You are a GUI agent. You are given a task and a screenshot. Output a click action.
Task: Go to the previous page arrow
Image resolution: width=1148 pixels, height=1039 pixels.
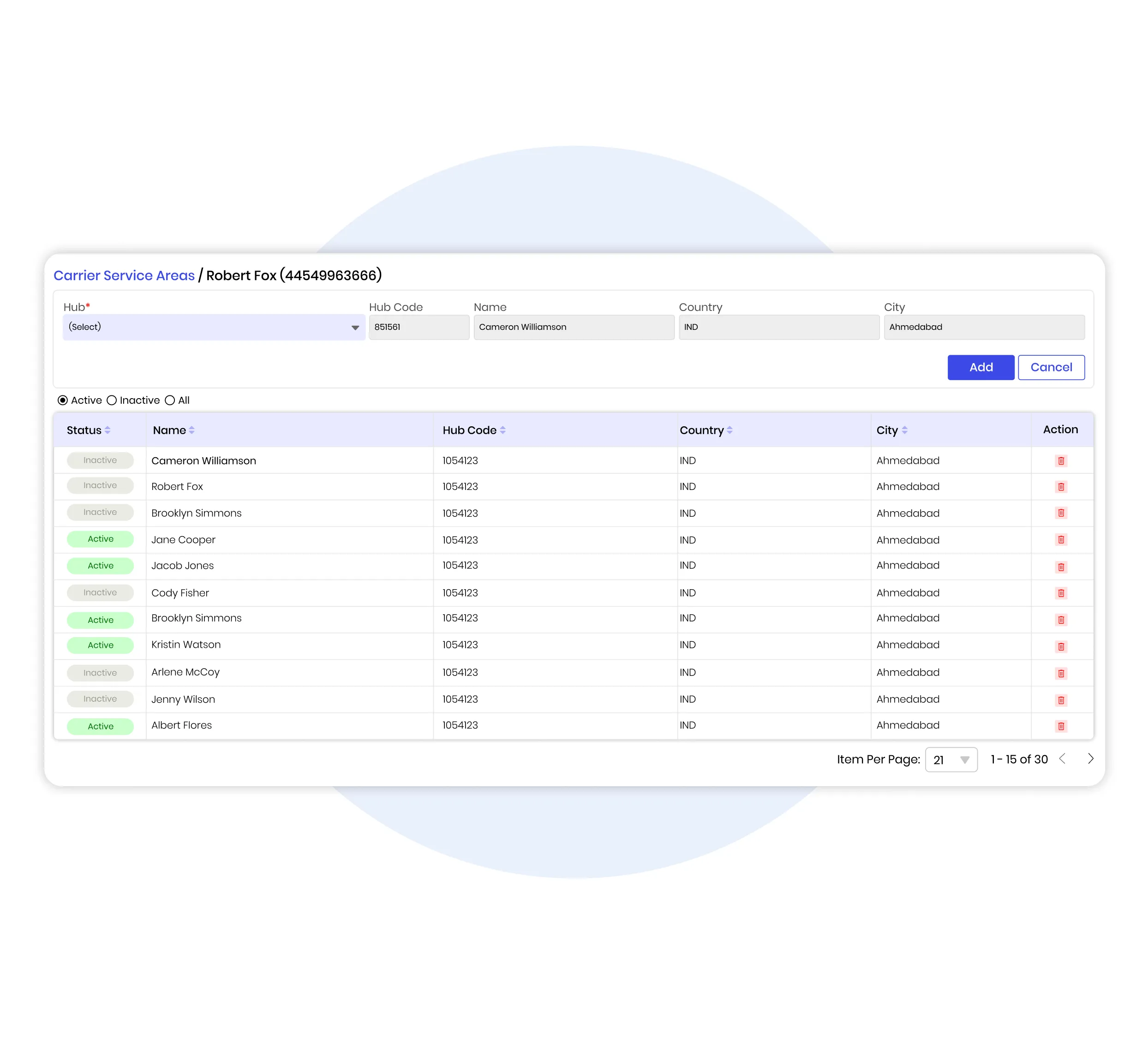1062,758
